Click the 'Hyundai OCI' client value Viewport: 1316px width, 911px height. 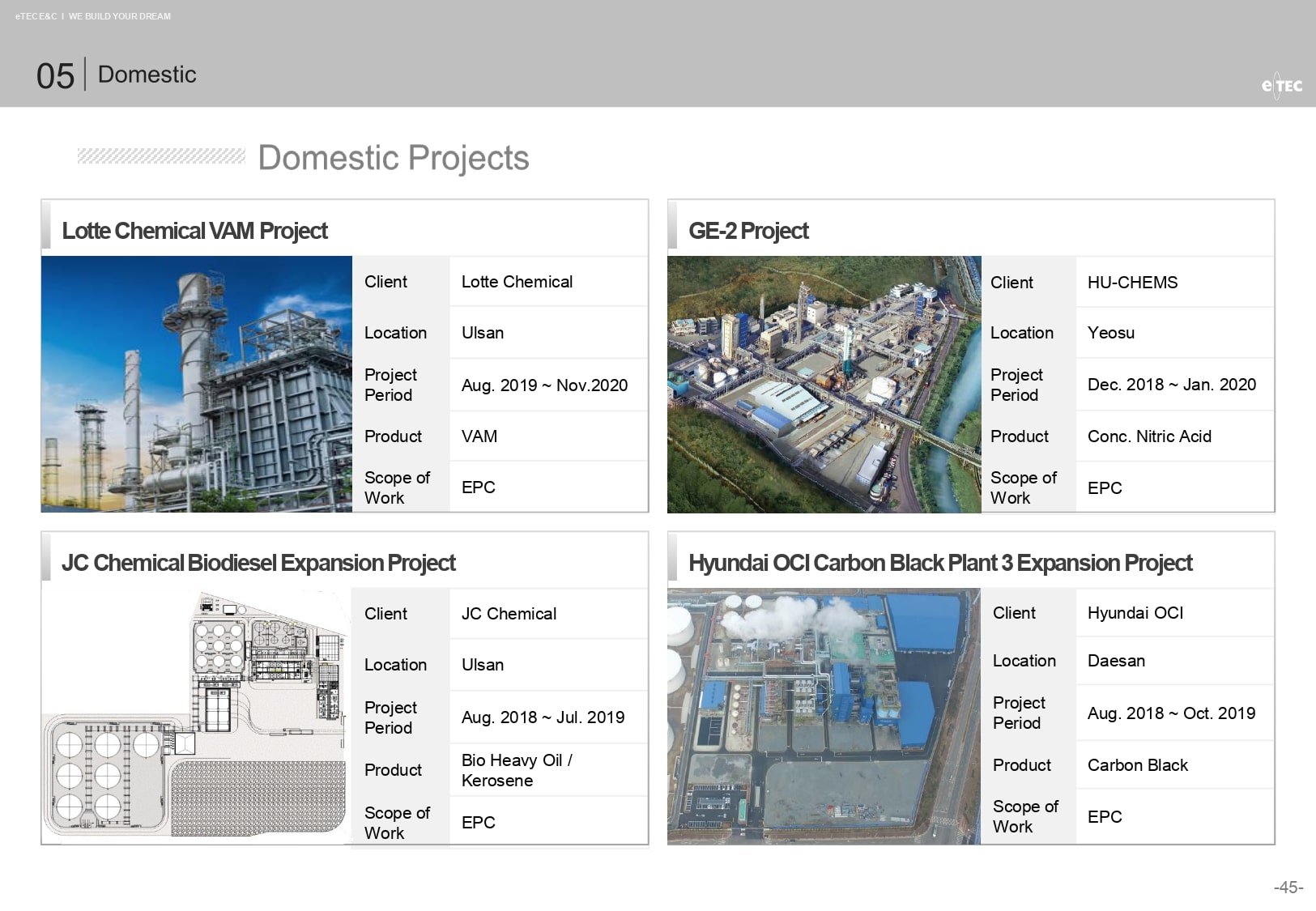(1135, 613)
